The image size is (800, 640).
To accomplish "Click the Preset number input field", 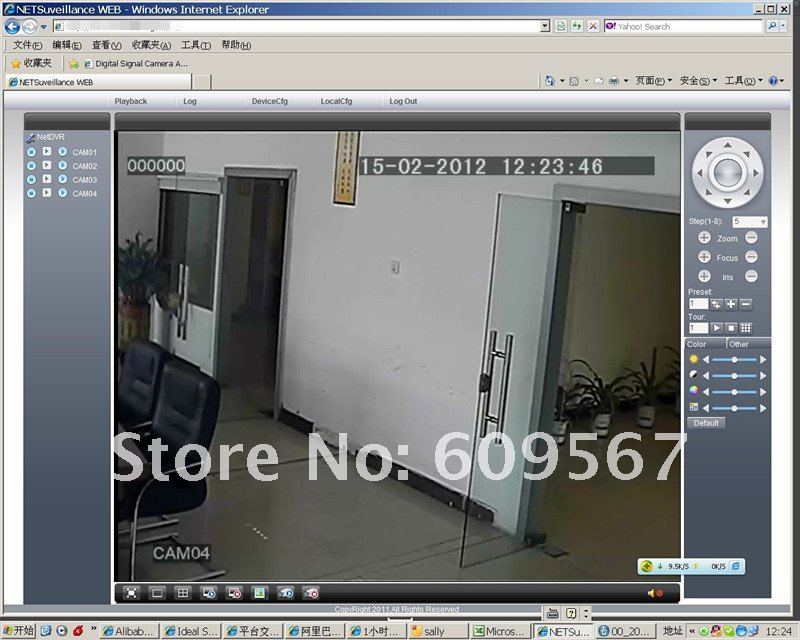I will 698,304.
